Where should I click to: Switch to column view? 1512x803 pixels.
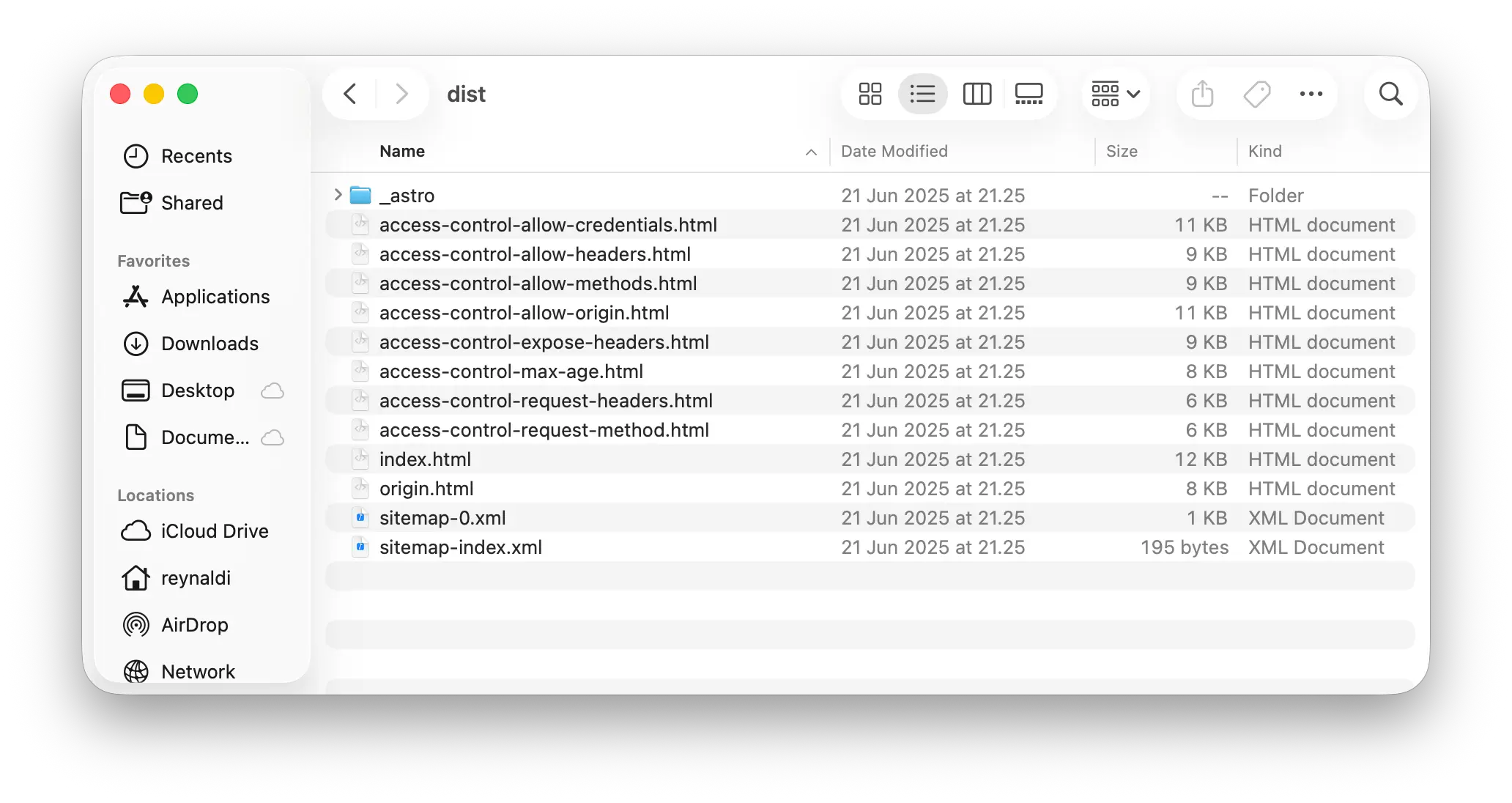(x=976, y=94)
